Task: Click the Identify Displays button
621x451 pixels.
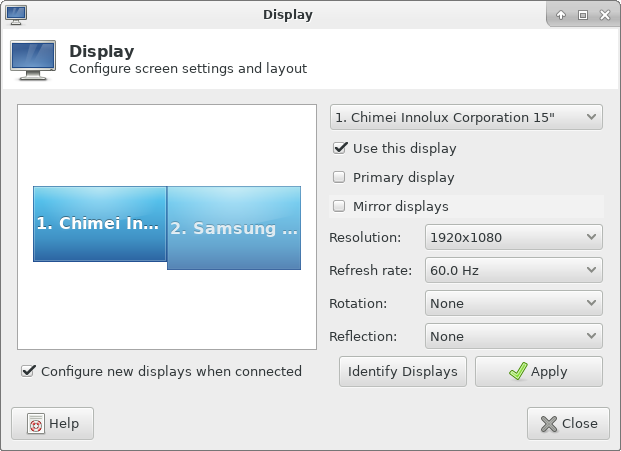Action: (x=402, y=371)
